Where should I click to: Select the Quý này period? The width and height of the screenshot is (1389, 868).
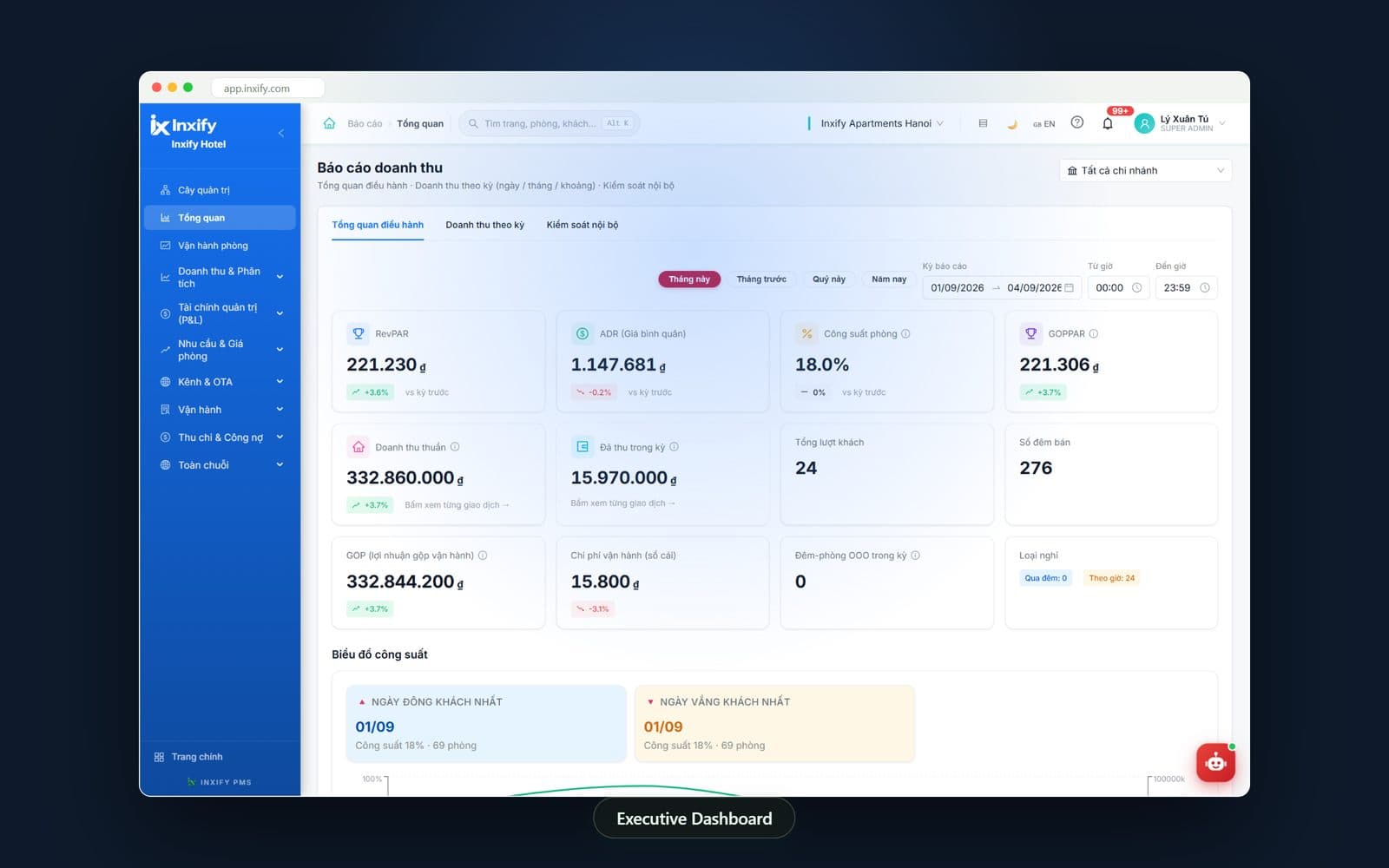[829, 279]
